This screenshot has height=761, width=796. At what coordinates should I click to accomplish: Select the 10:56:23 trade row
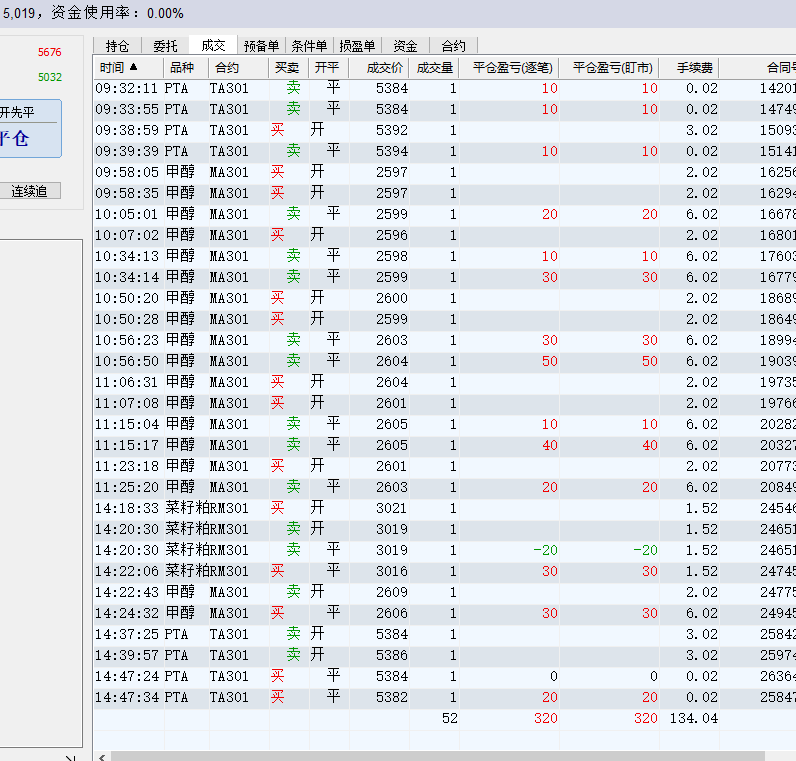[445, 340]
